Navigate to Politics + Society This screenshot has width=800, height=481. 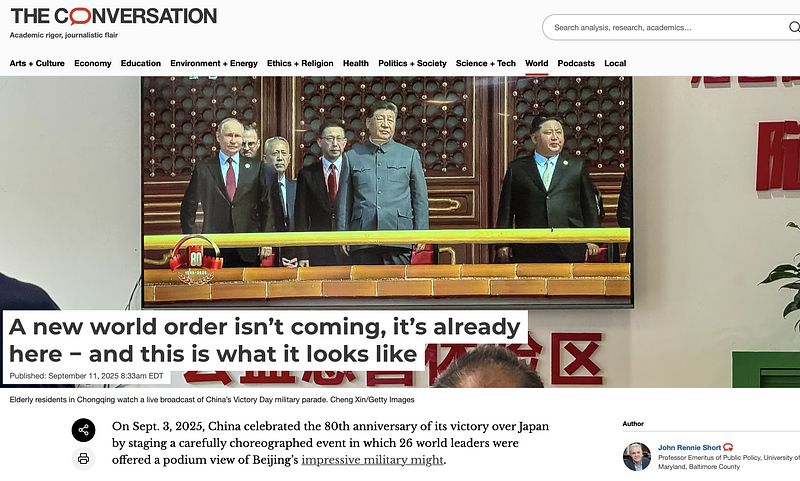[x=412, y=63]
